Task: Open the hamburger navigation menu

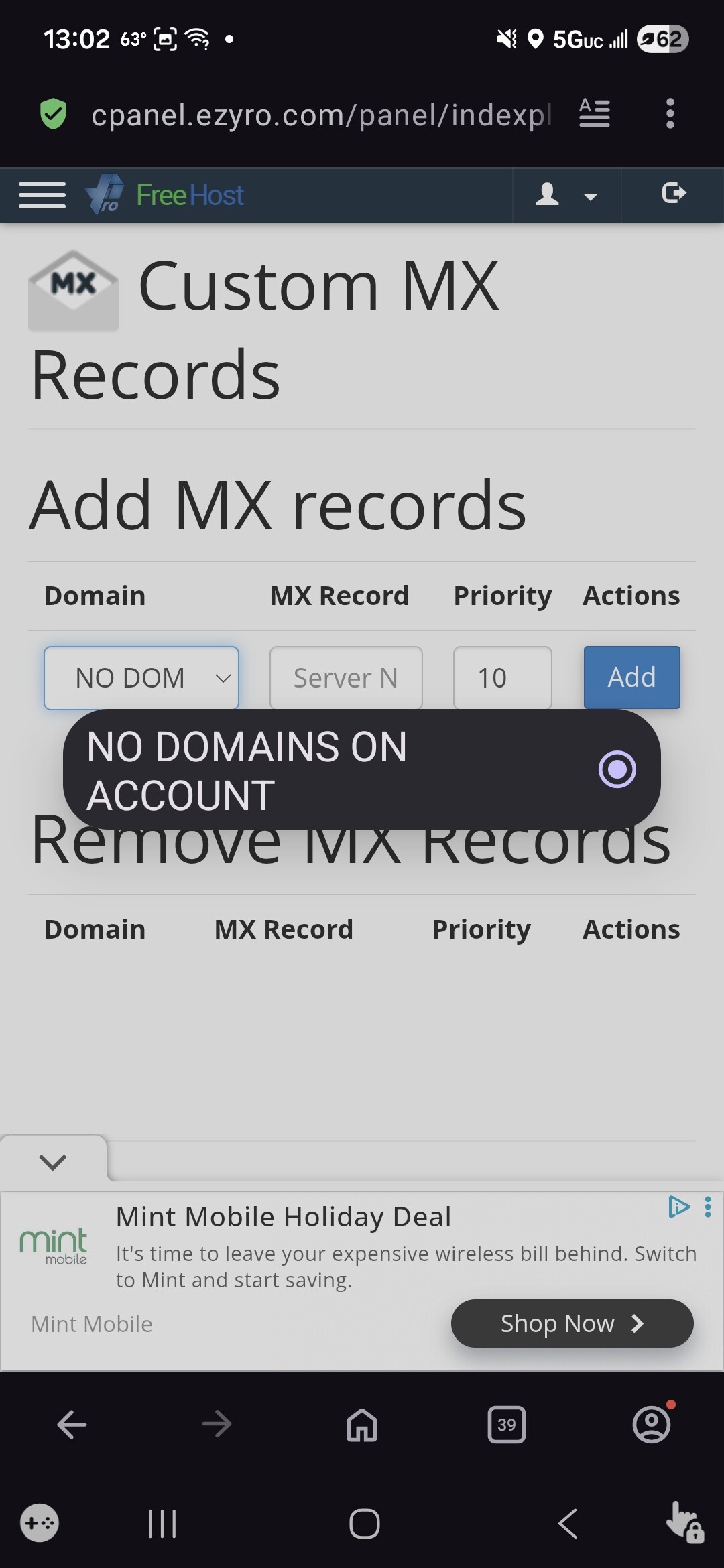Action: click(42, 195)
